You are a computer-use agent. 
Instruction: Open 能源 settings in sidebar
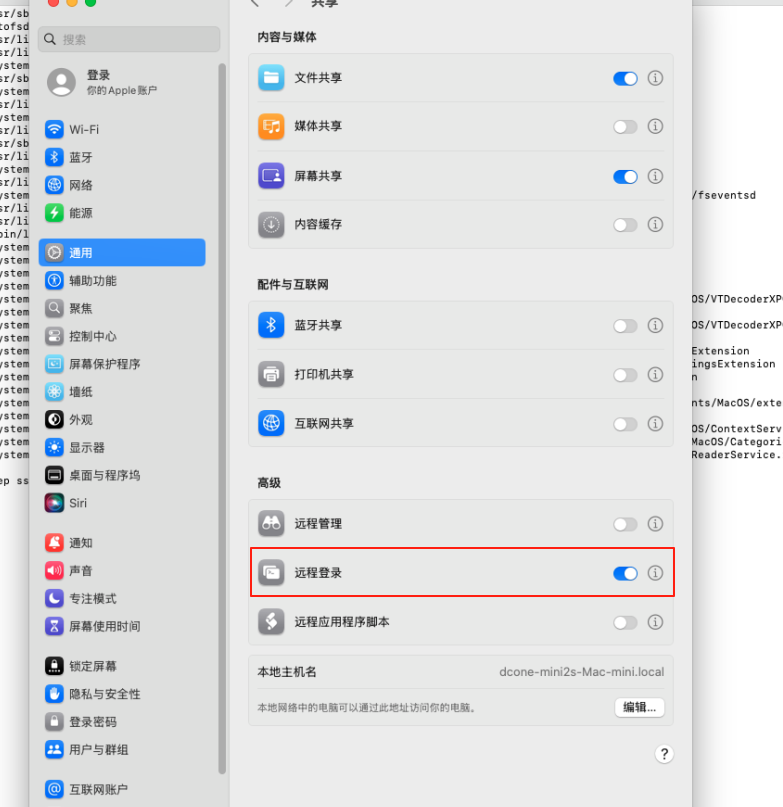(x=122, y=213)
